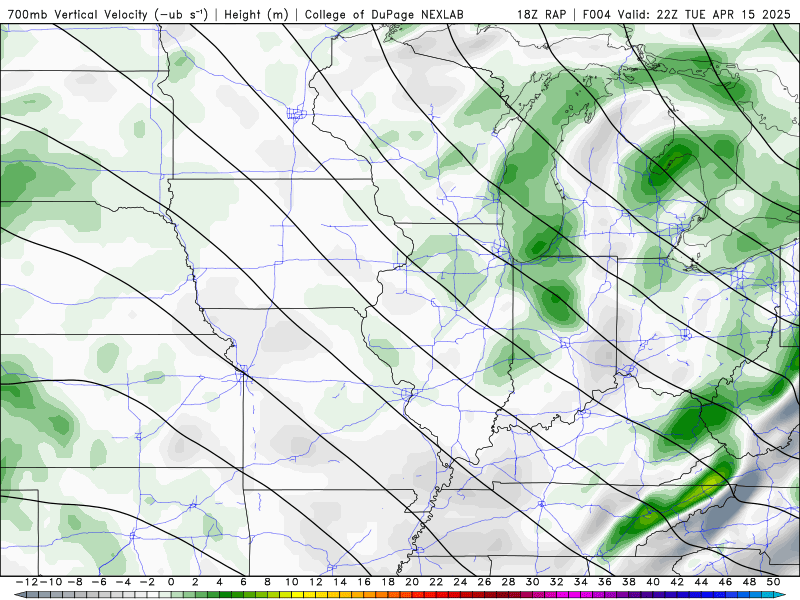Click 'College of DuPage NEXLAB' header text
This screenshot has height=600, width=800.
pyautogui.click(x=384, y=15)
